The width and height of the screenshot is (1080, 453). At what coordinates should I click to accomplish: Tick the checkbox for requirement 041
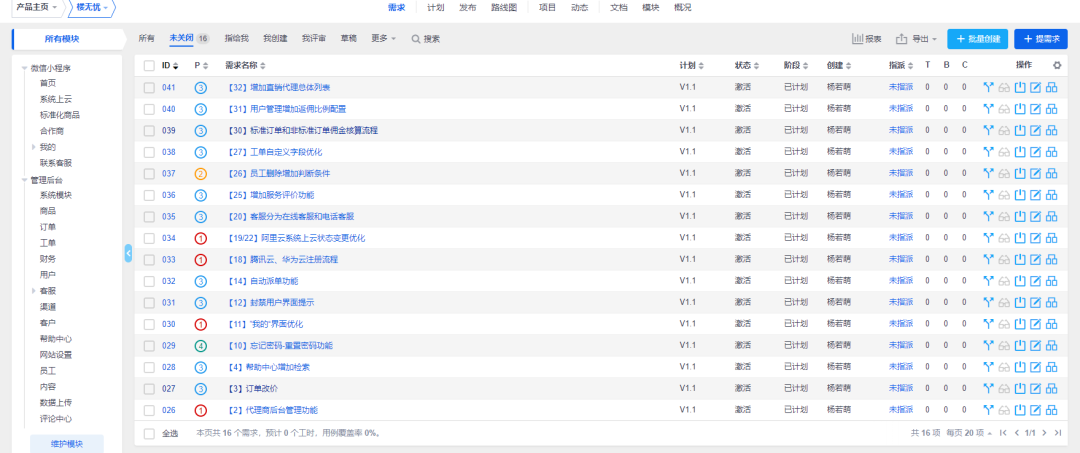[149, 87]
